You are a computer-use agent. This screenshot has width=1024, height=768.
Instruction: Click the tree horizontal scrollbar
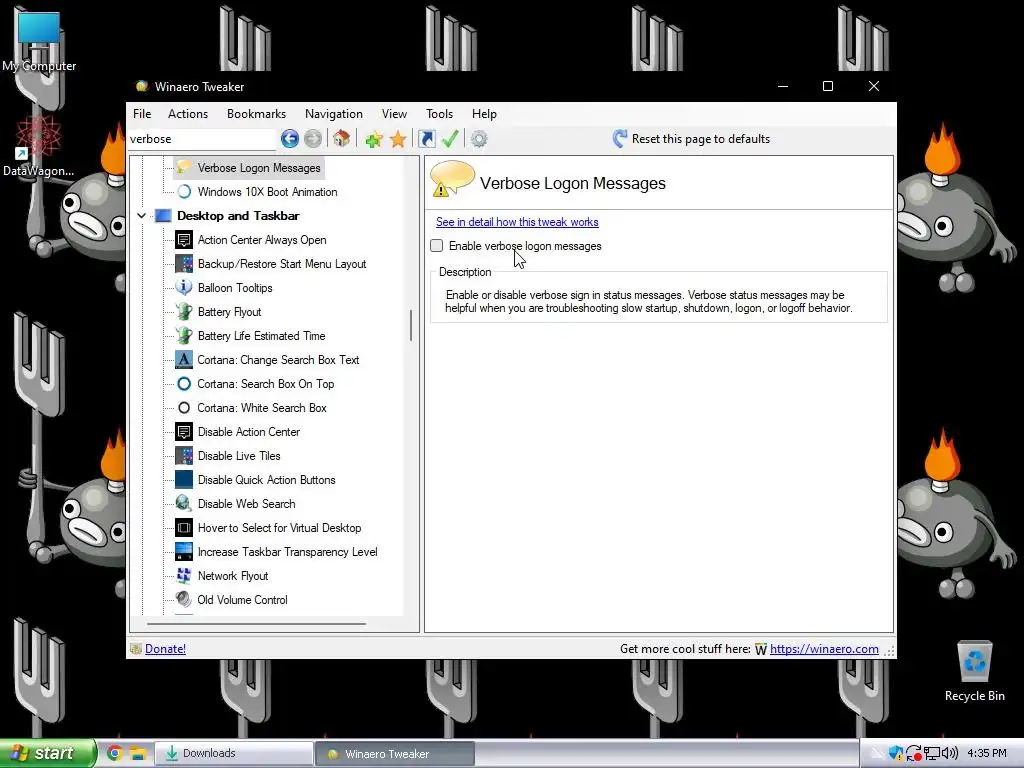click(x=256, y=624)
